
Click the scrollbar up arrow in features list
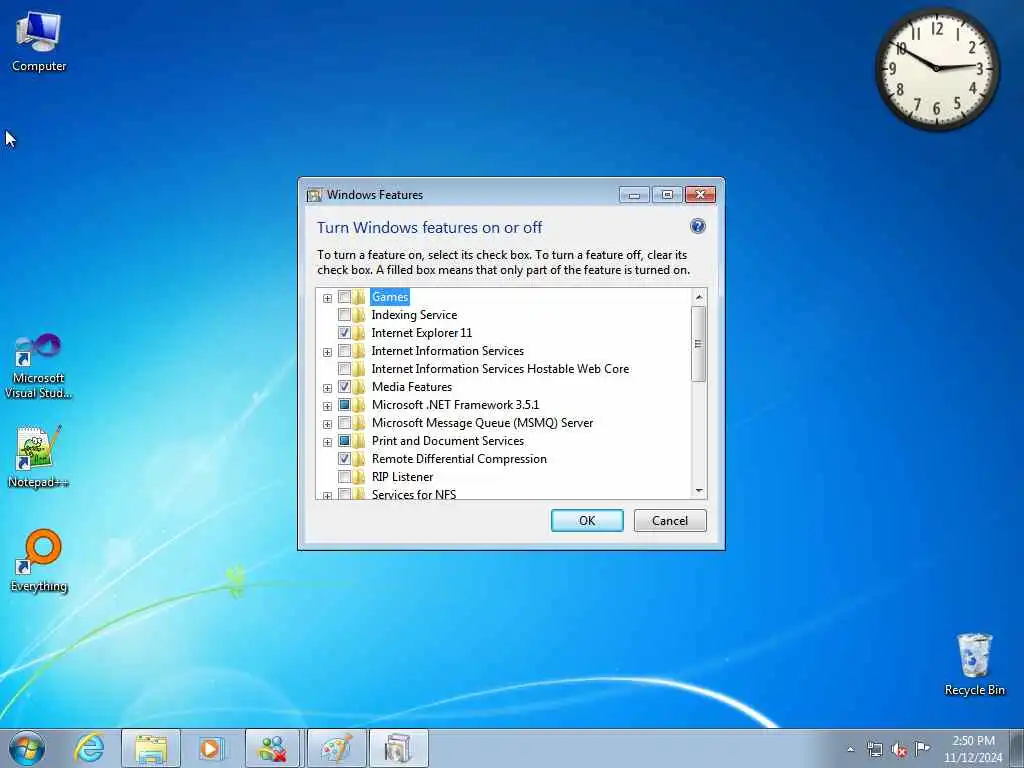[699, 297]
